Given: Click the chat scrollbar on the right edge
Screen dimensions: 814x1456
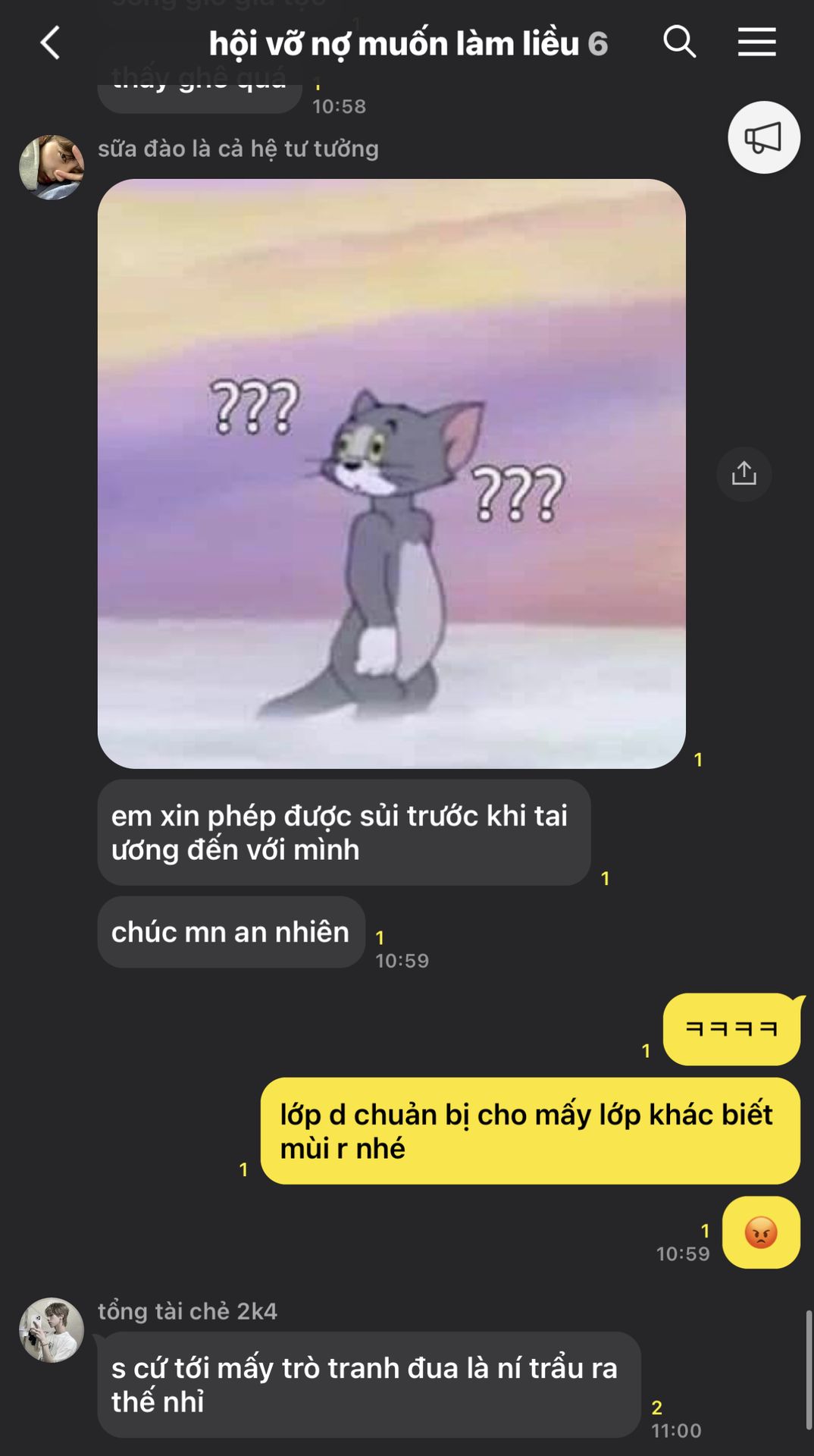Looking at the screenshot, I should point(808,1370).
